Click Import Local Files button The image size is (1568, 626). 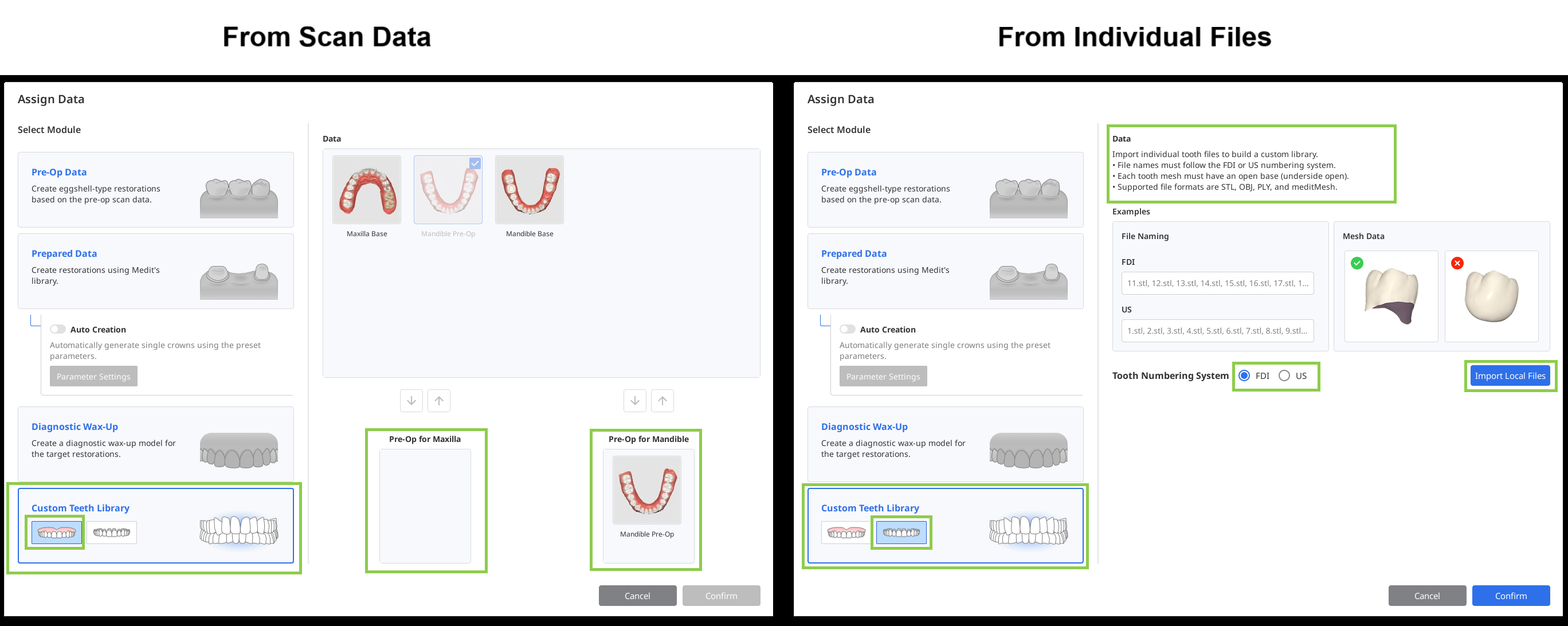1510,375
